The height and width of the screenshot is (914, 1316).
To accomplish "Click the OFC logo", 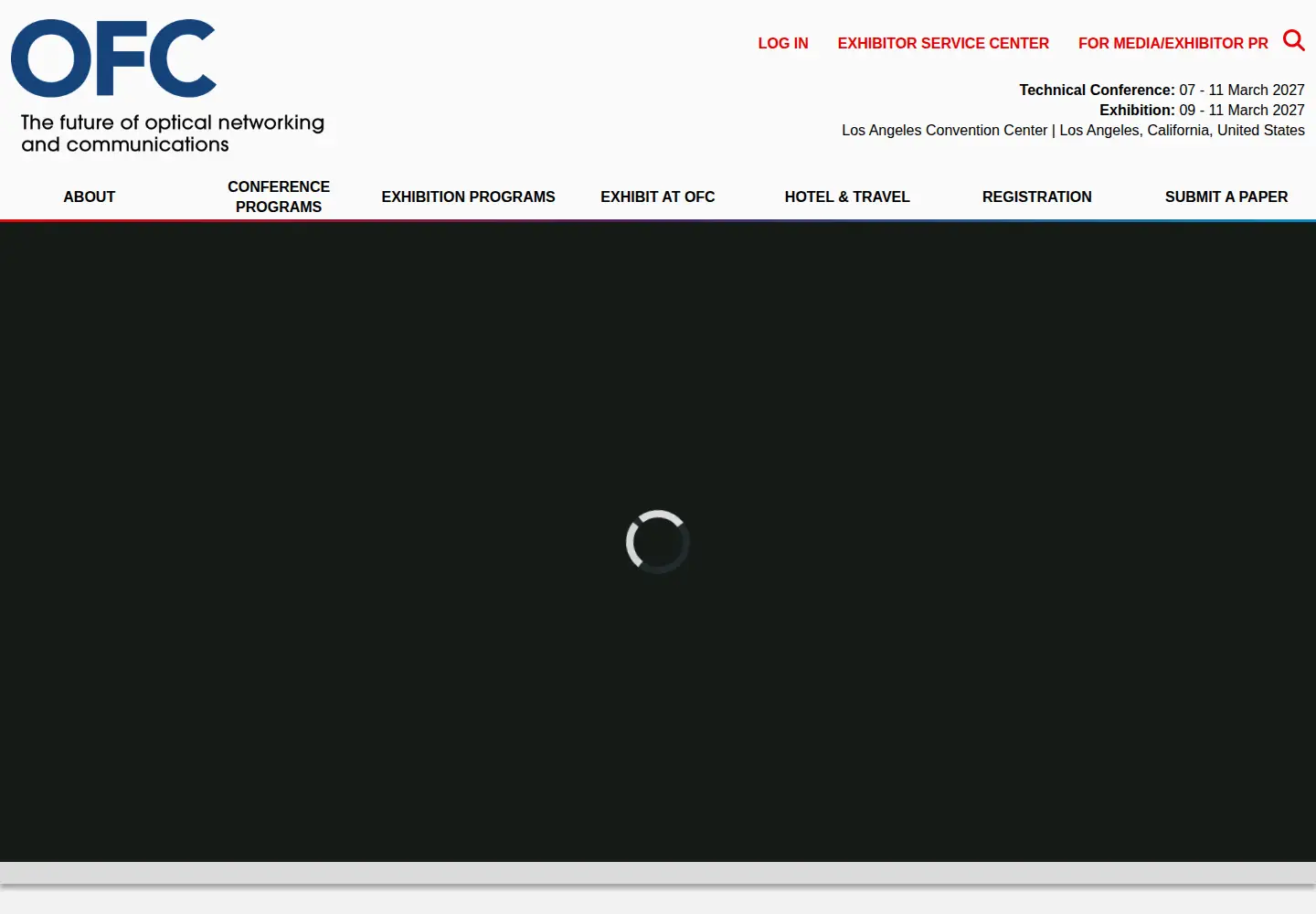I will point(113,58).
